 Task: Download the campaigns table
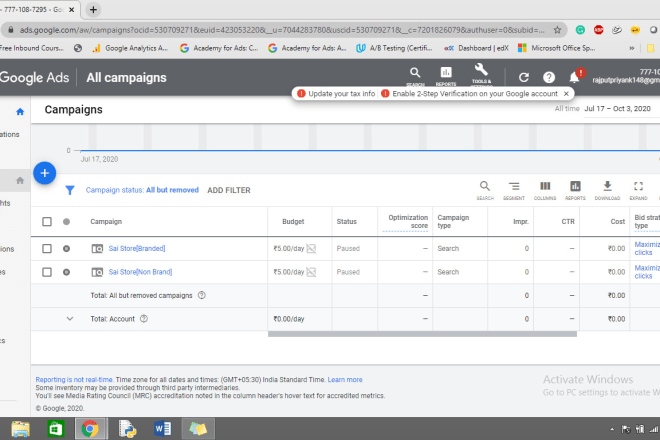tap(607, 190)
